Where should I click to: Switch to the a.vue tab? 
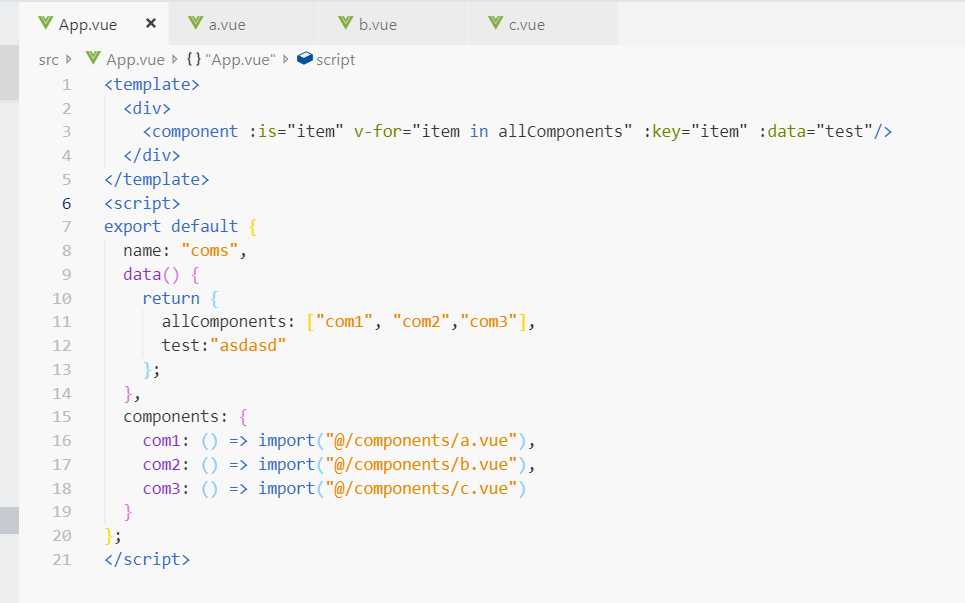(242, 23)
